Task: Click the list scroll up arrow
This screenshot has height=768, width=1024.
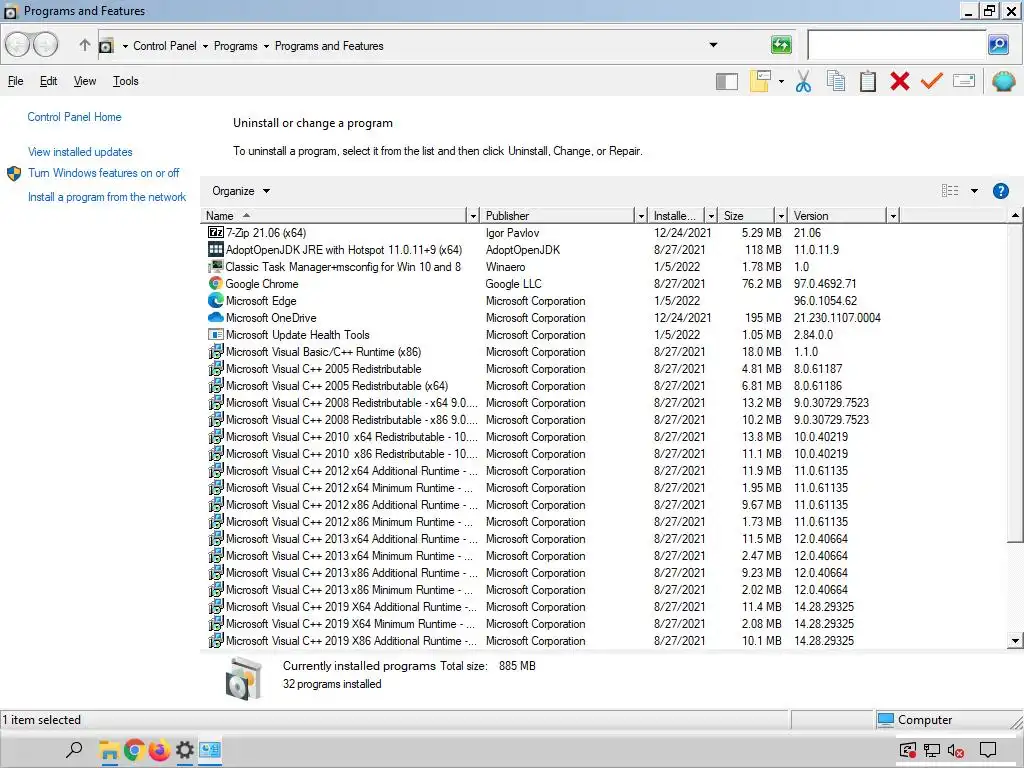Action: [x=1015, y=216]
